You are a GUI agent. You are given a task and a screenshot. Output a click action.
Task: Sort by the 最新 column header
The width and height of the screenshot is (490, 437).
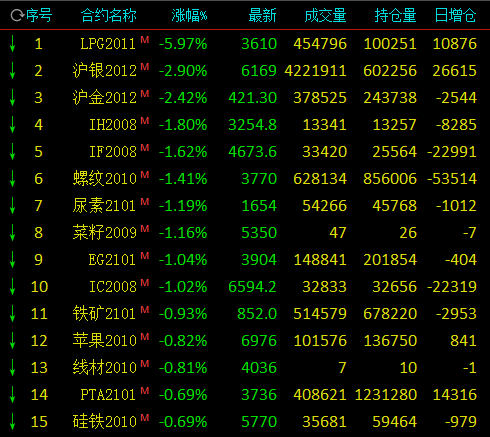[263, 15]
